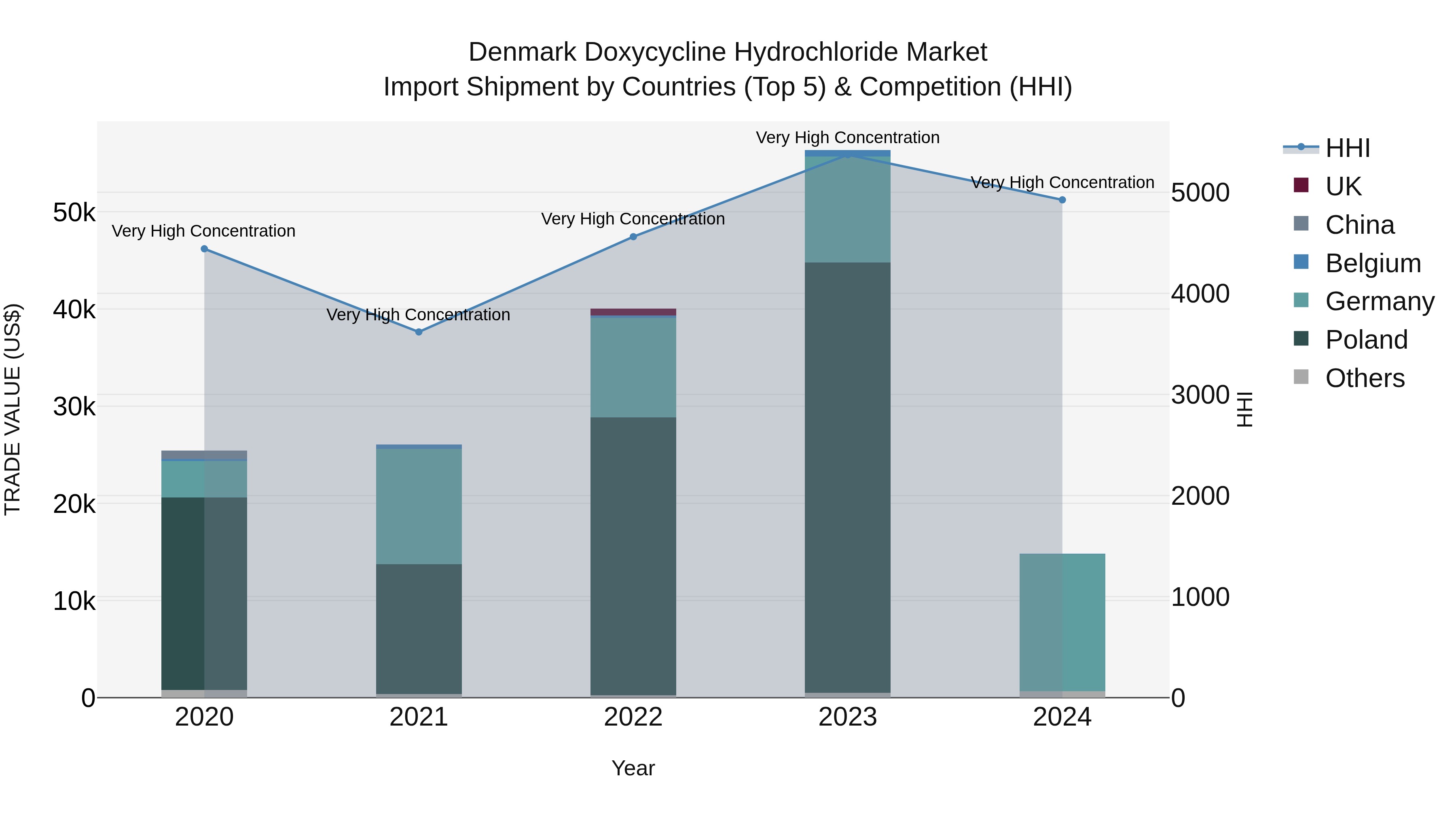Click the chart title 'Denmark Doxycycline Hydrochloride Market'
The image size is (1456, 819).
(x=728, y=52)
